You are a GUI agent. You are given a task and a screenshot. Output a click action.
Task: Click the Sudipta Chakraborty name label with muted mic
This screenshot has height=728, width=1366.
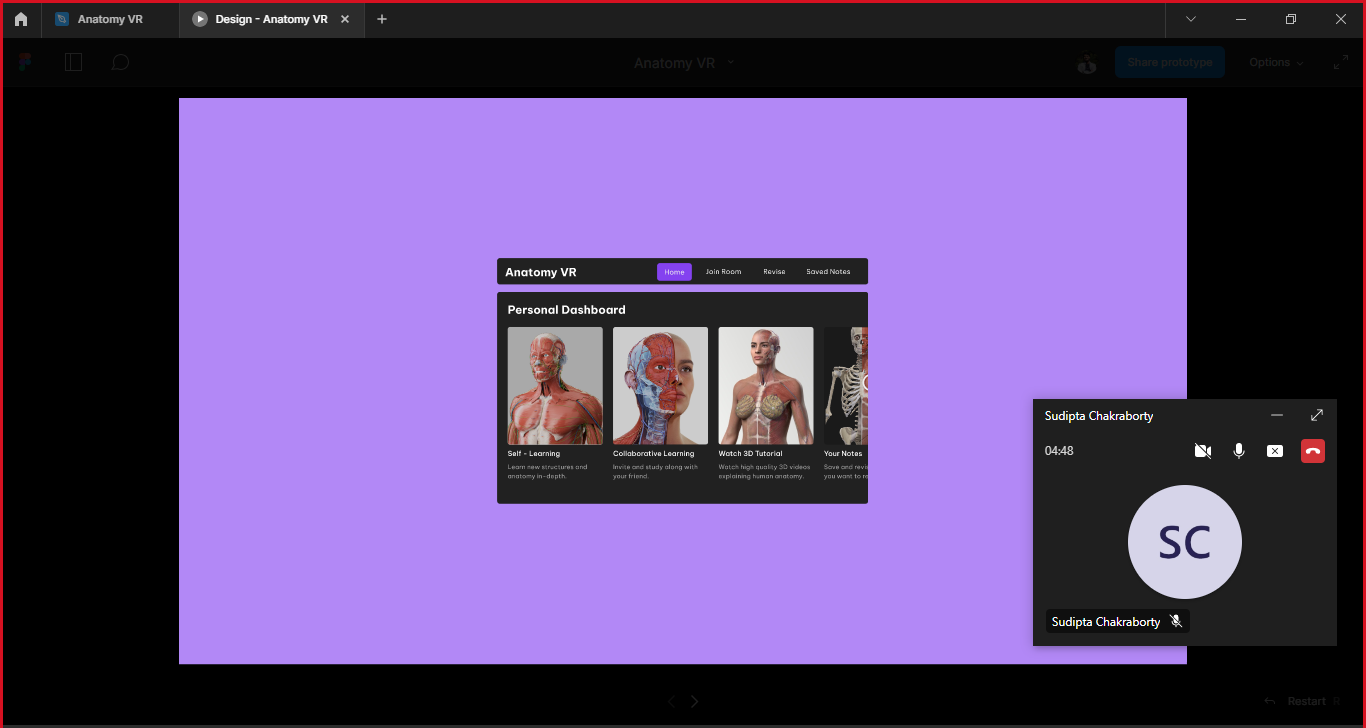(1118, 622)
